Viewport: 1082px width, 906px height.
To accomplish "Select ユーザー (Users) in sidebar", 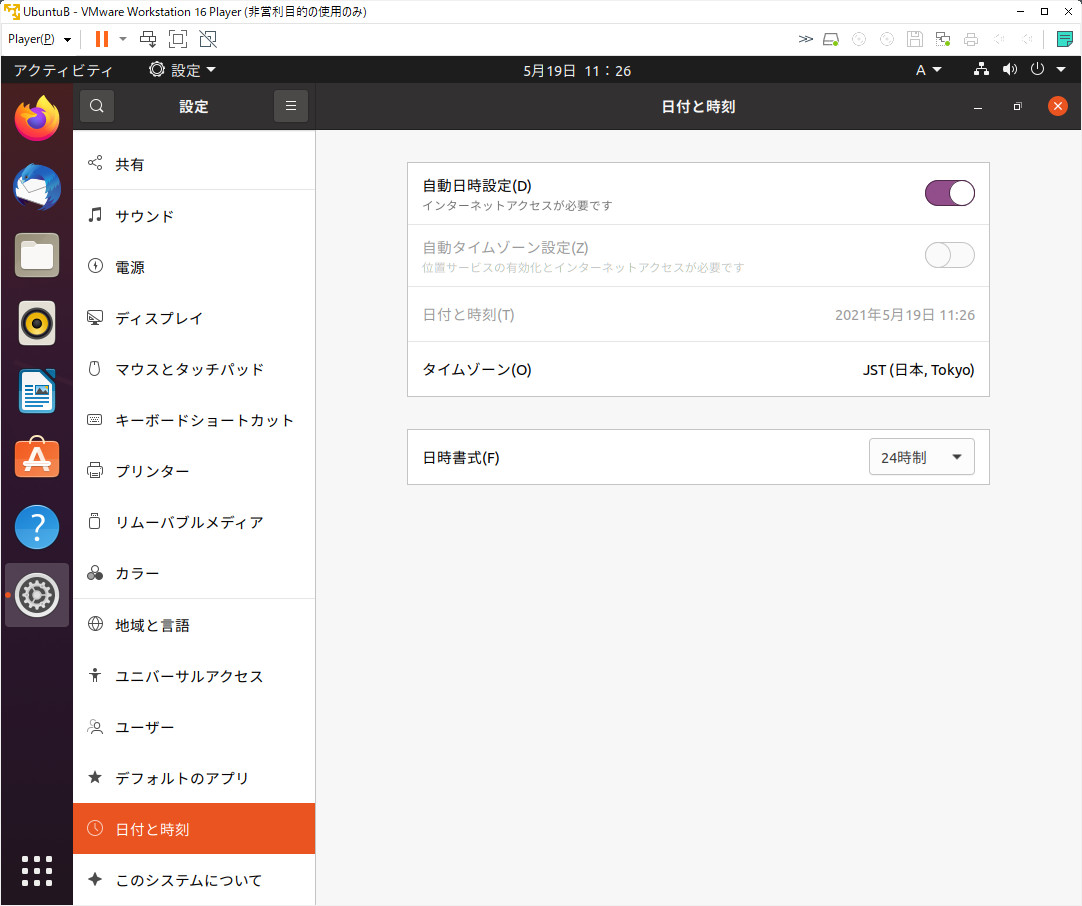I will click(194, 727).
